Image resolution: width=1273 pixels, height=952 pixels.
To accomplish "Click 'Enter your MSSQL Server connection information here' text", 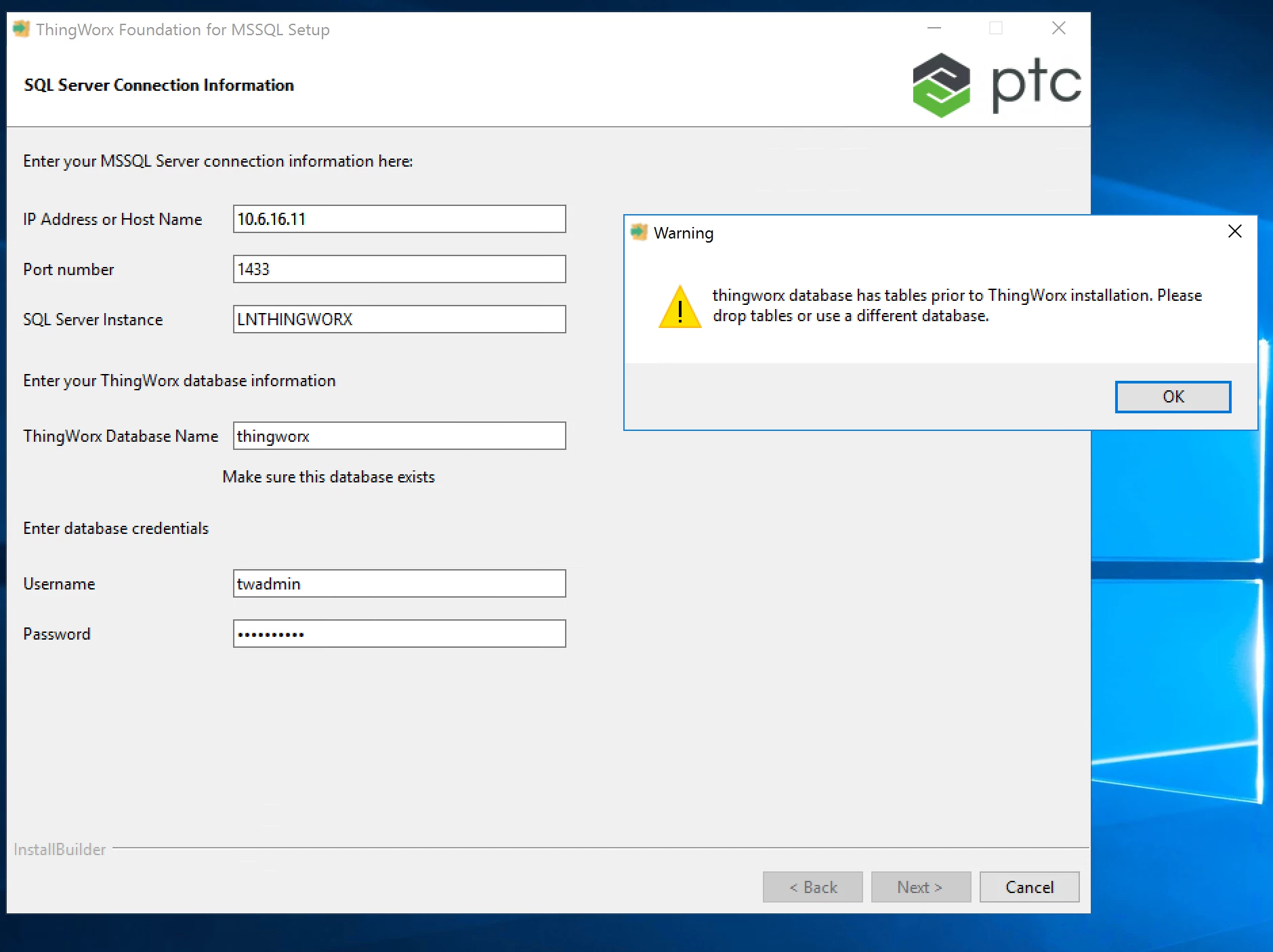I will pos(218,161).
